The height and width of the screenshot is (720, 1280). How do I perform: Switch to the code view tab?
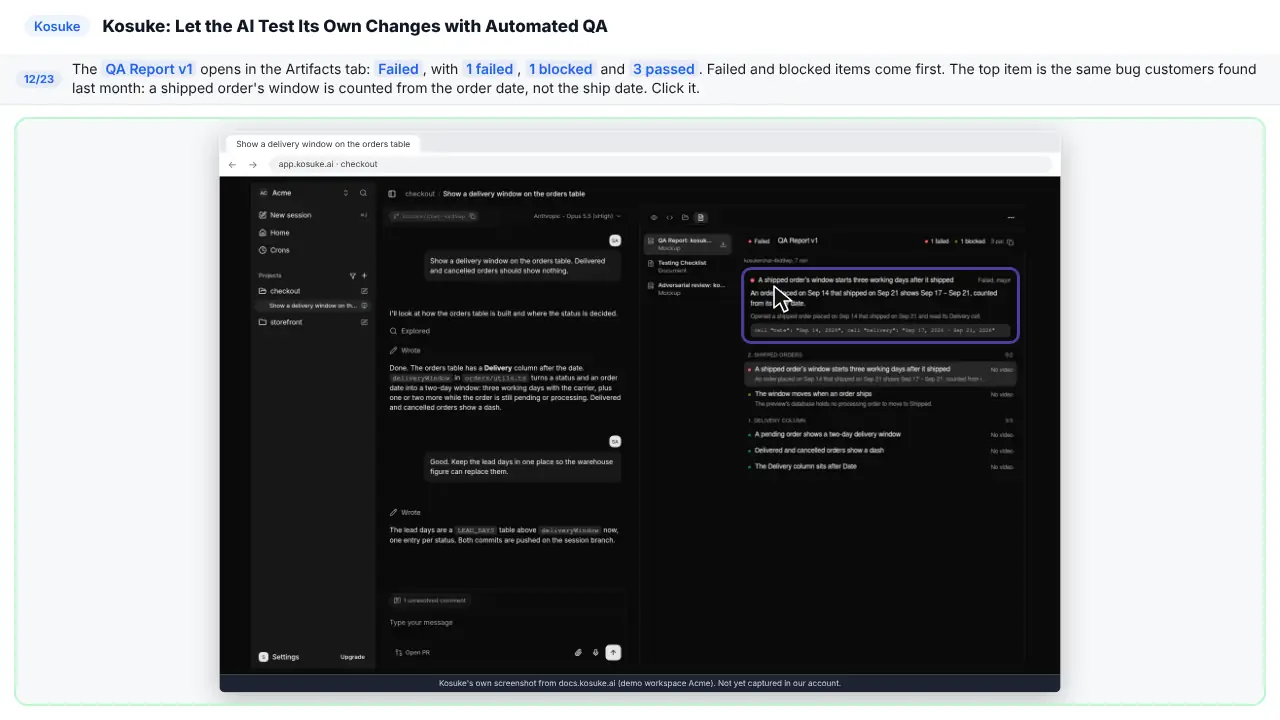[x=670, y=217]
